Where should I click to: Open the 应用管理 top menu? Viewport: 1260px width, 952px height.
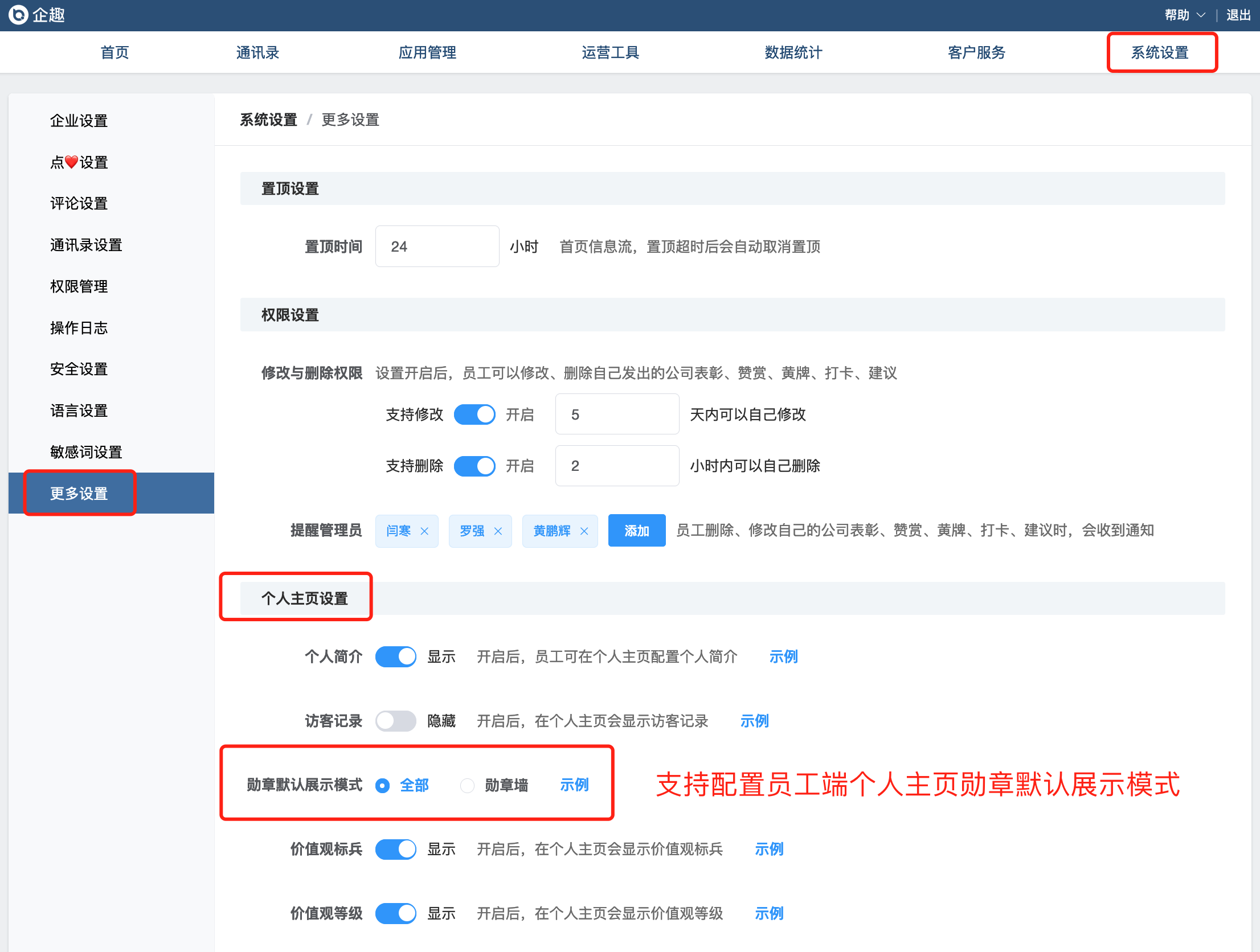point(427,52)
